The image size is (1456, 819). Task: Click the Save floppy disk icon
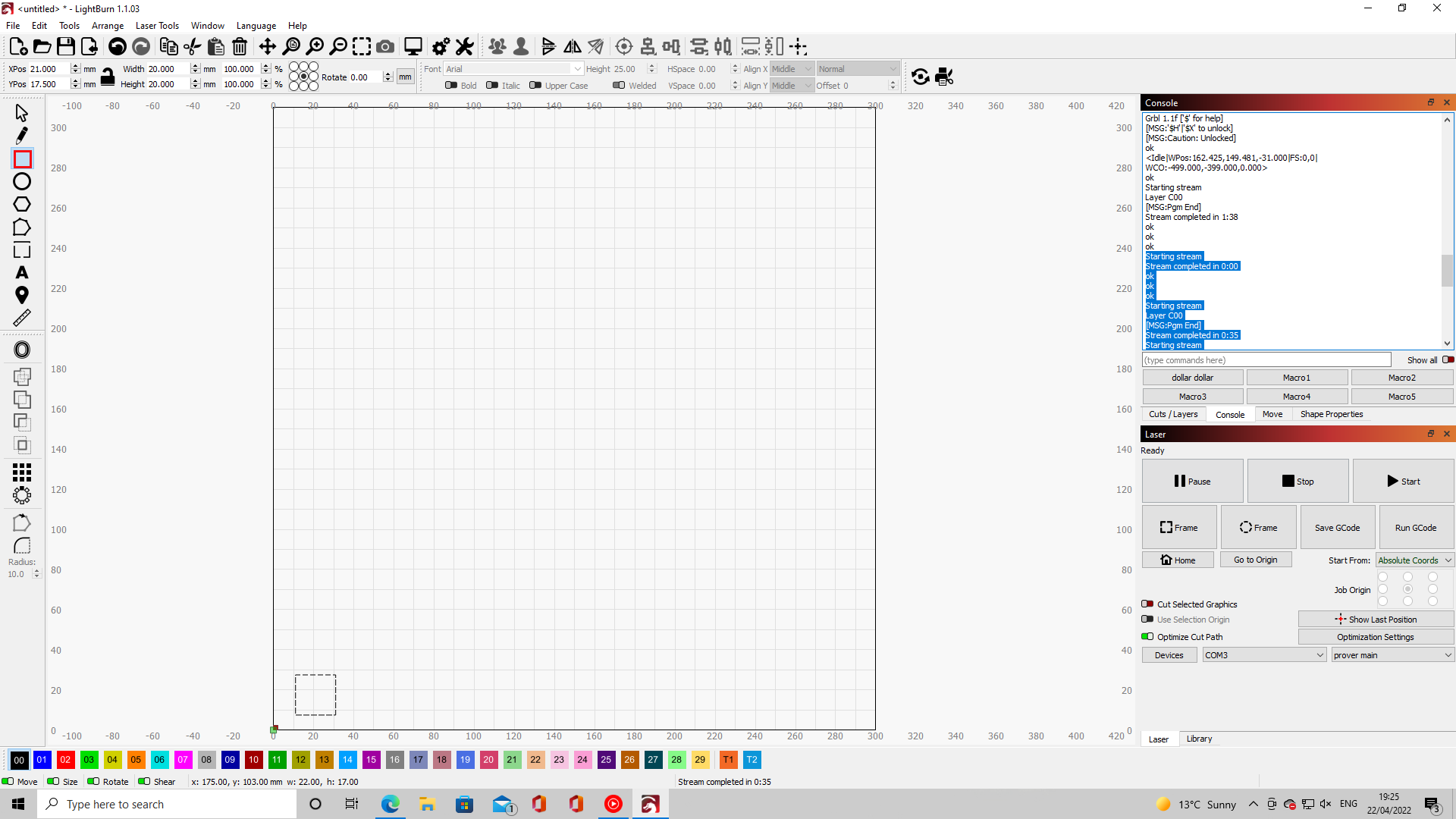(x=66, y=46)
